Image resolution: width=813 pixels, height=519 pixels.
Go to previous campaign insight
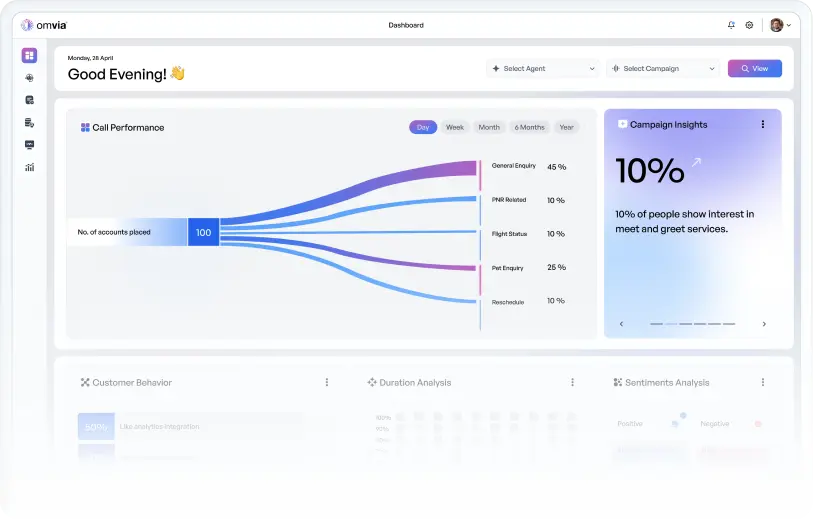pos(621,324)
